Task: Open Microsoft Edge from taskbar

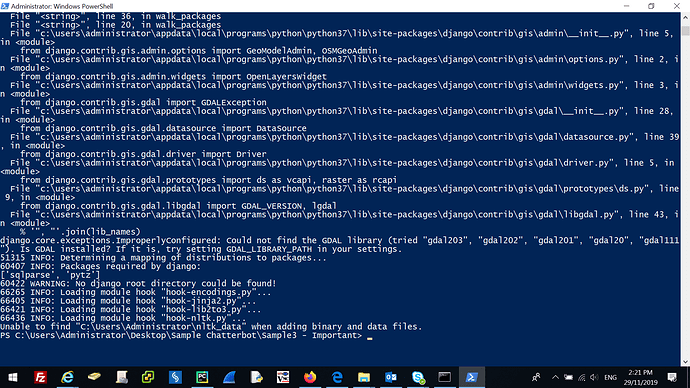Action: tap(337, 377)
